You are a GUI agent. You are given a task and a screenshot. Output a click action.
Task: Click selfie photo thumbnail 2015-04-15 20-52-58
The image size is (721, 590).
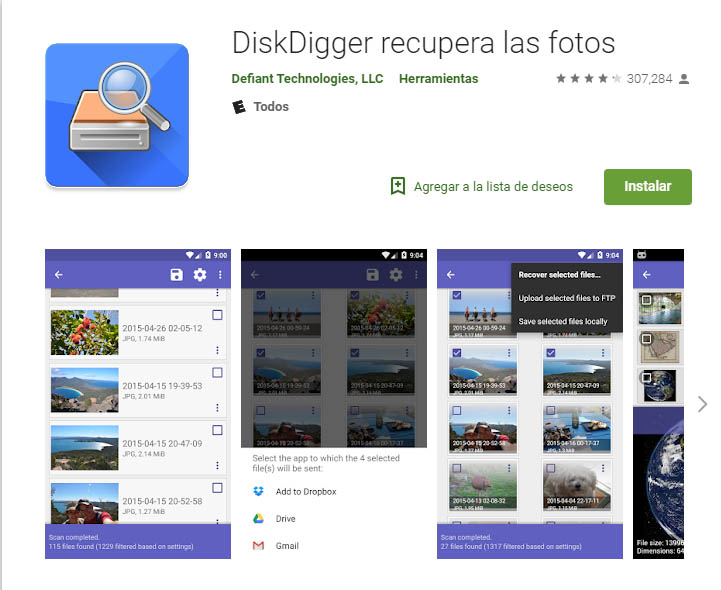[x=85, y=503]
